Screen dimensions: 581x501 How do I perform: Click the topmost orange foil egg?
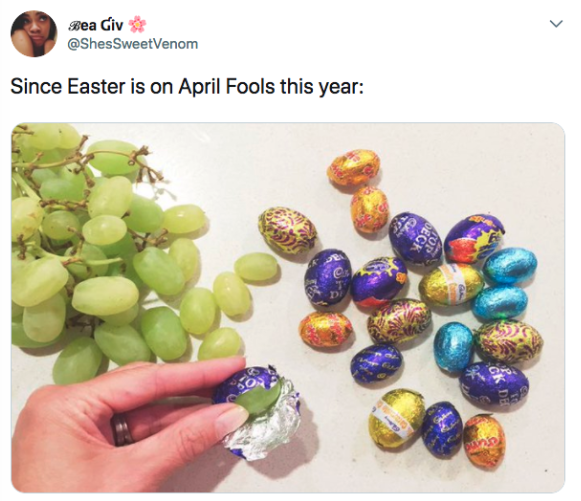(353, 168)
